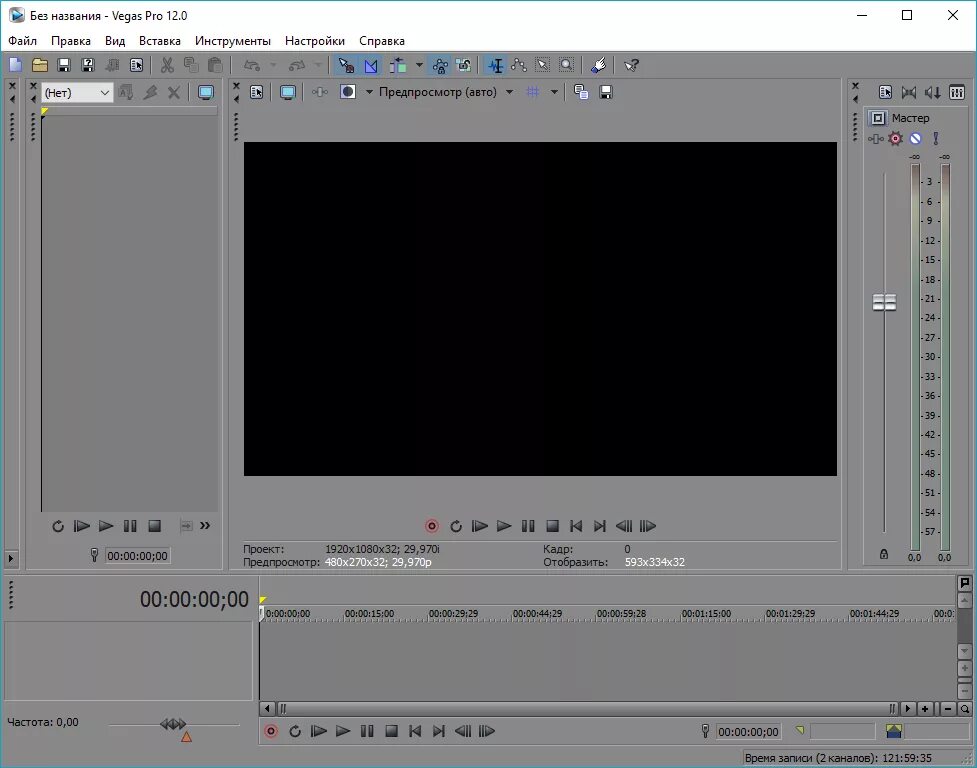Open the (Нет) preset combo box
Screen dimensions: 977x768
pos(77,91)
